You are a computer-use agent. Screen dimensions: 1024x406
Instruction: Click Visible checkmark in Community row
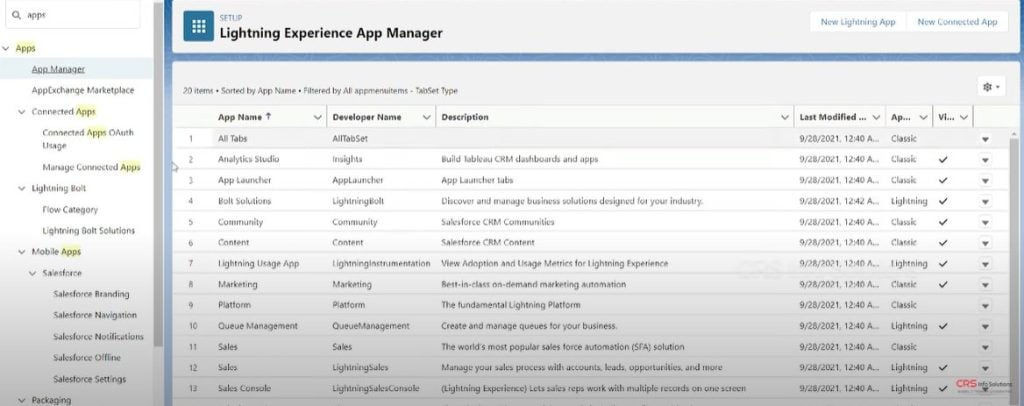point(942,222)
